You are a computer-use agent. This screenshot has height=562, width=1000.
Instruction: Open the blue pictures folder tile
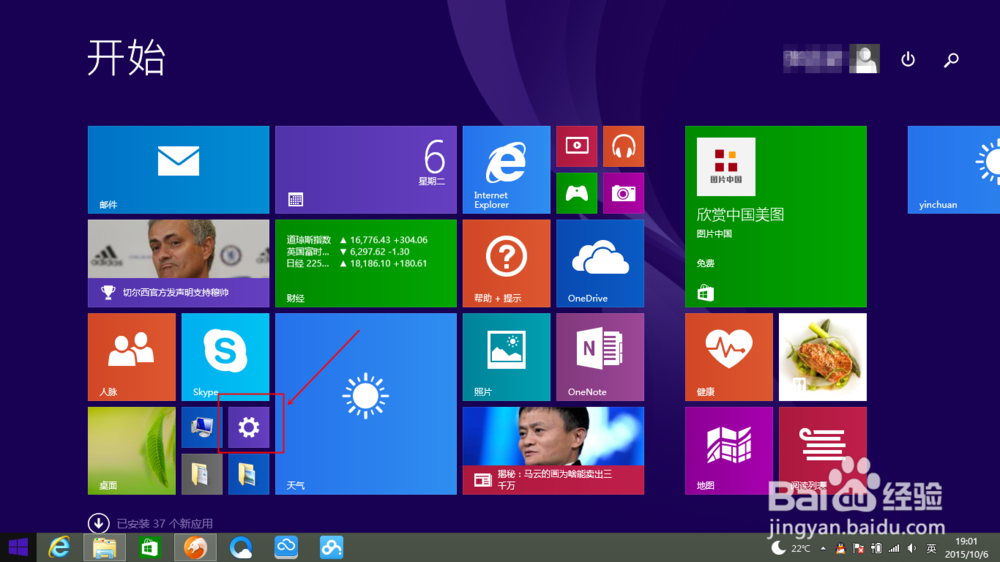(x=249, y=474)
